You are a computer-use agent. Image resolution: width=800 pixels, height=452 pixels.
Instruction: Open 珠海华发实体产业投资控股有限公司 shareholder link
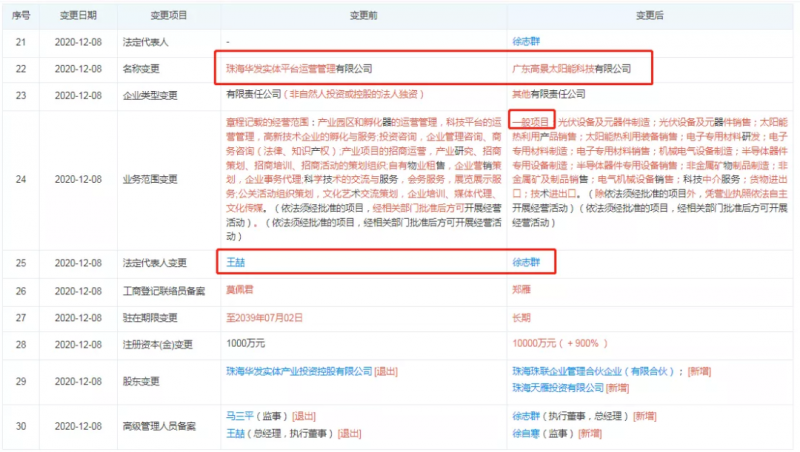(299, 370)
